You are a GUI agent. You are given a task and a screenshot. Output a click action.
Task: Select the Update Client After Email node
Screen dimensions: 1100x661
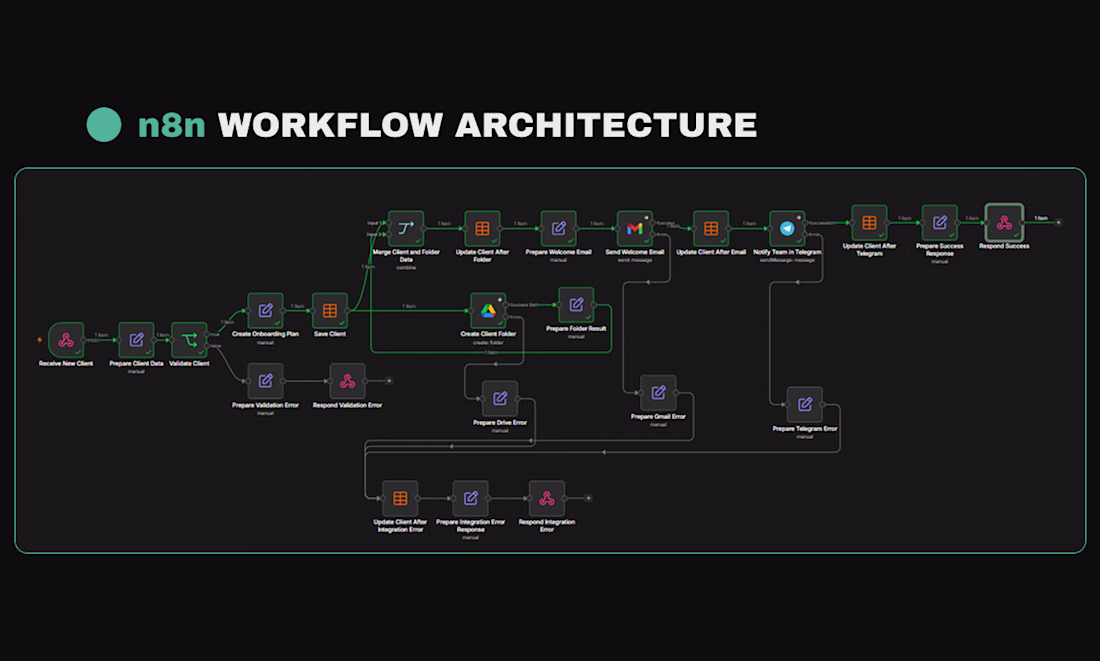click(711, 229)
